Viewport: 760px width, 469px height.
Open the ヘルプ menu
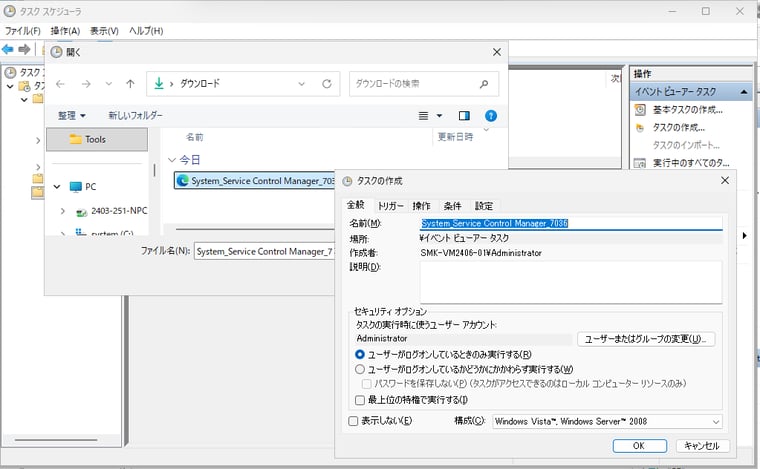[146, 31]
